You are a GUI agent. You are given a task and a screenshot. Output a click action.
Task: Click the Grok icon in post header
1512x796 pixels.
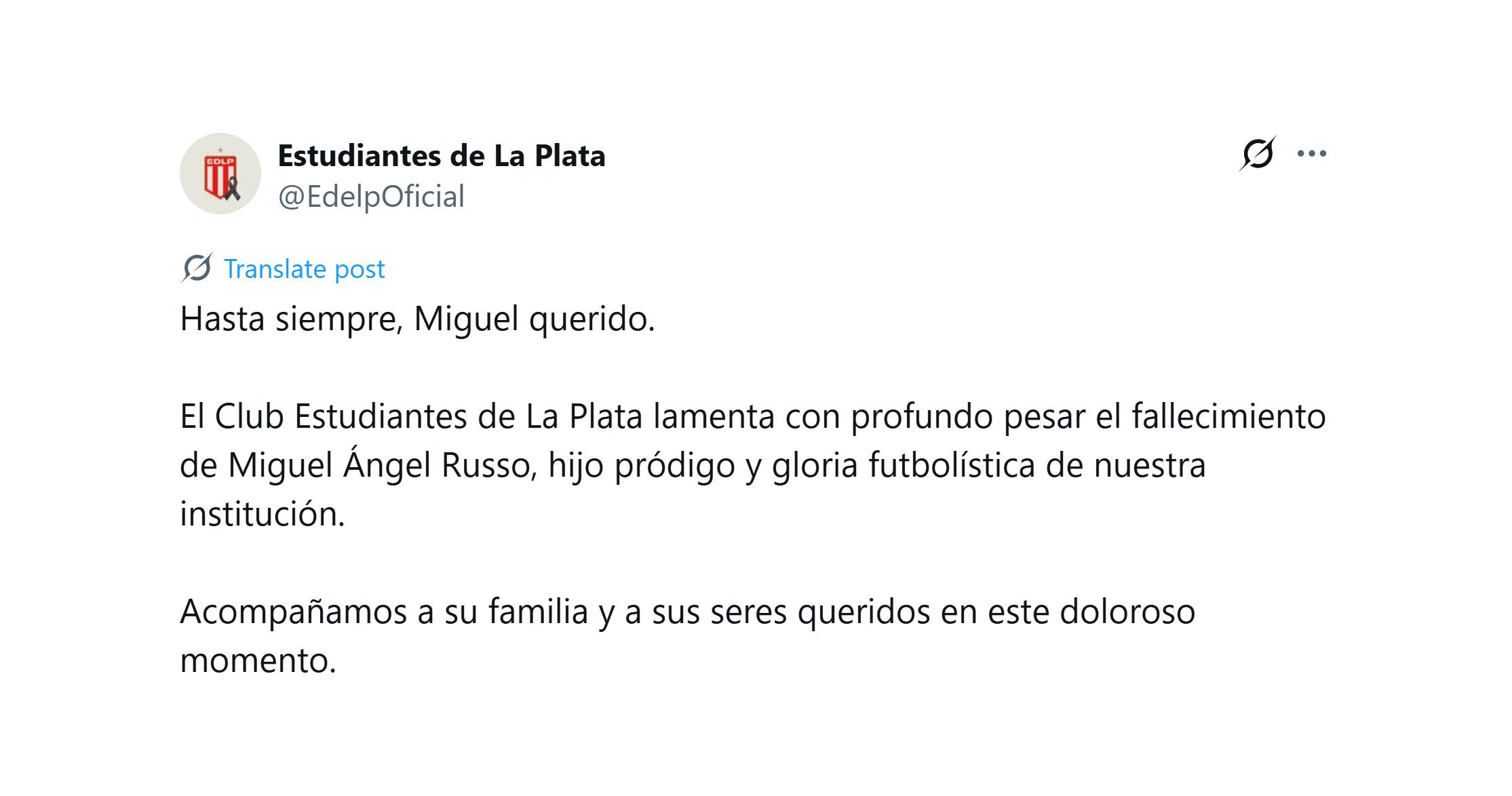(x=1257, y=154)
